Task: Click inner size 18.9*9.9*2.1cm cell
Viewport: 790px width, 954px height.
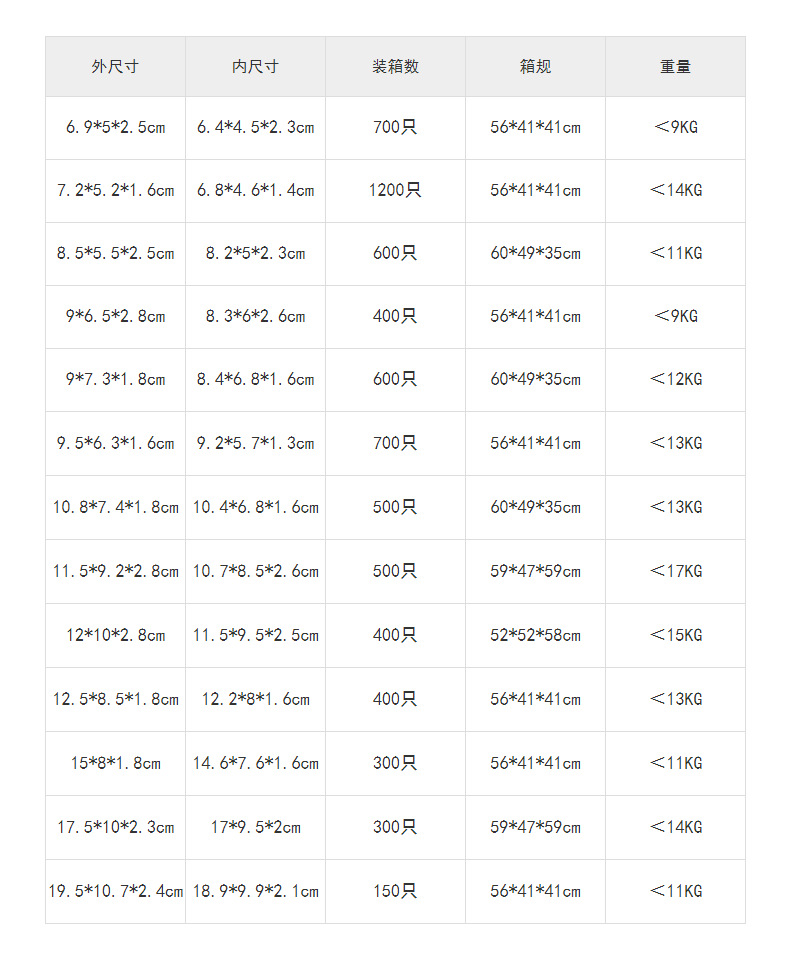Action: click(x=255, y=891)
